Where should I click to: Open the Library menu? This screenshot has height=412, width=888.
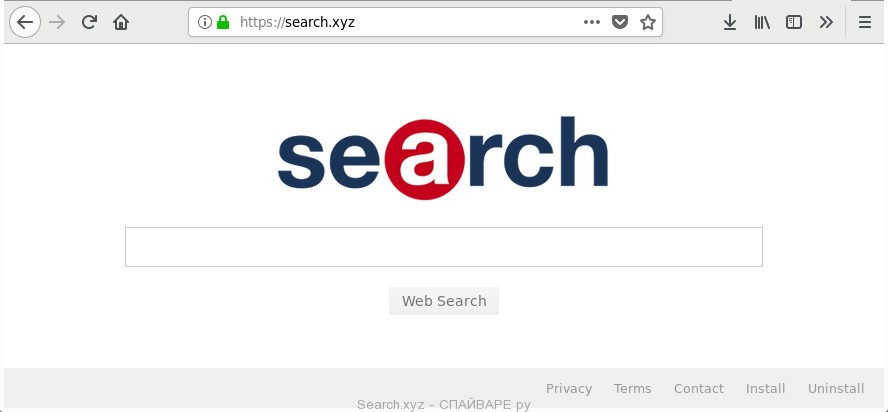pos(762,22)
